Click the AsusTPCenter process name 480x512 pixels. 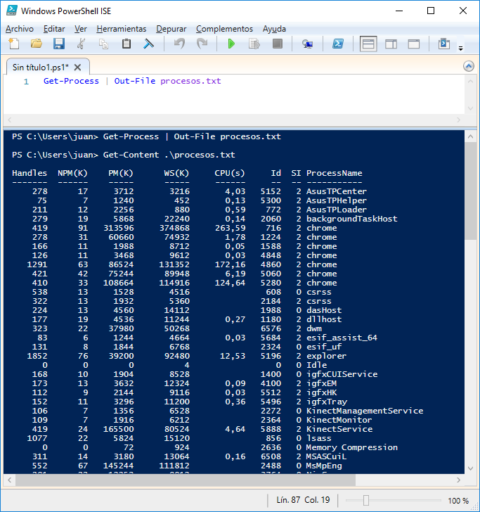pyautogui.click(x=336, y=191)
